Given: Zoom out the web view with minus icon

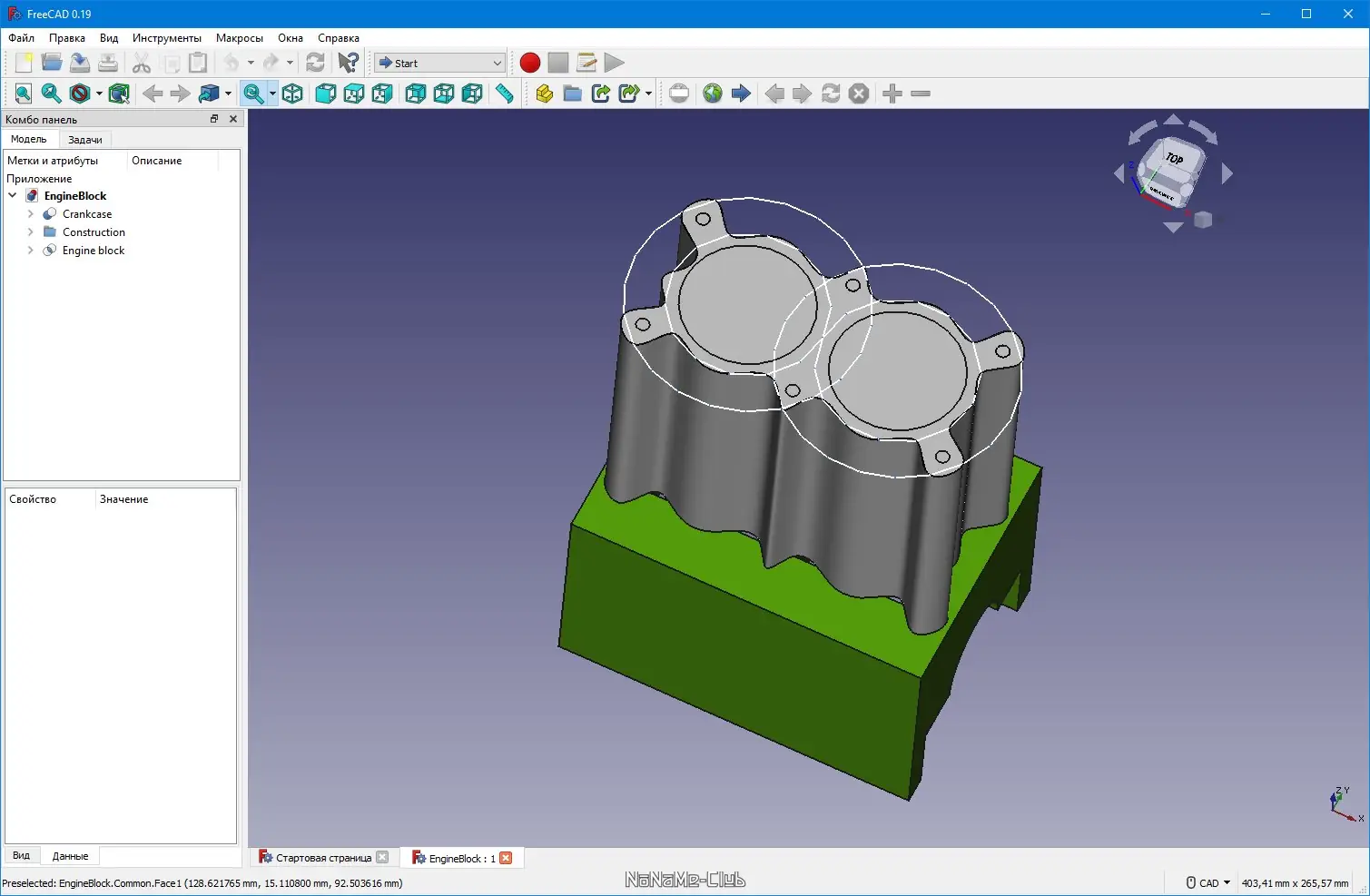Looking at the screenshot, I should [921, 94].
